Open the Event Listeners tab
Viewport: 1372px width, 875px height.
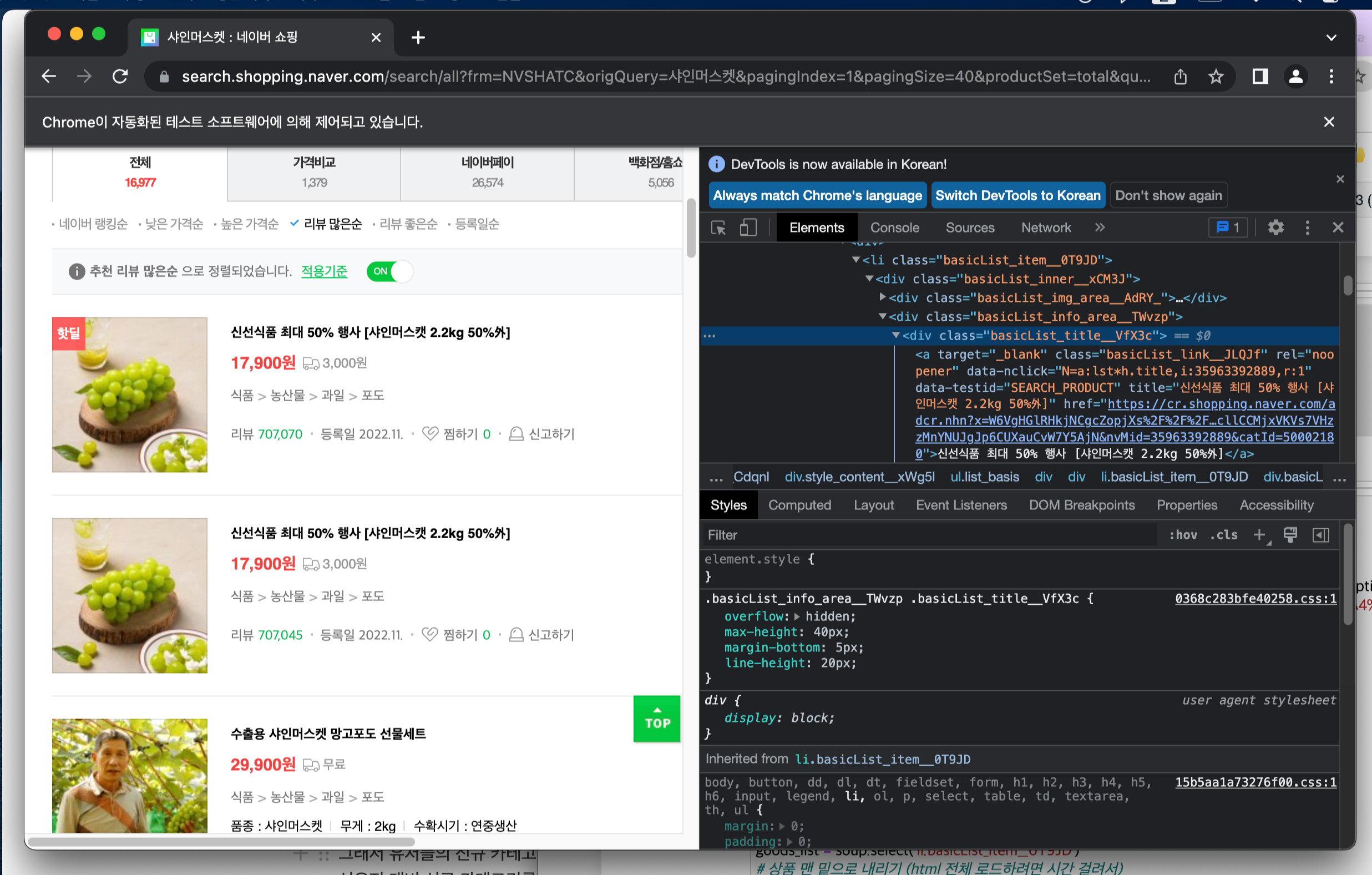pos(961,505)
